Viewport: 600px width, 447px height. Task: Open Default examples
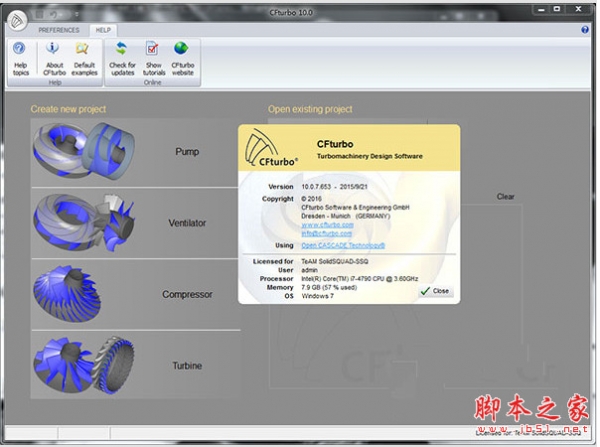coord(84,59)
